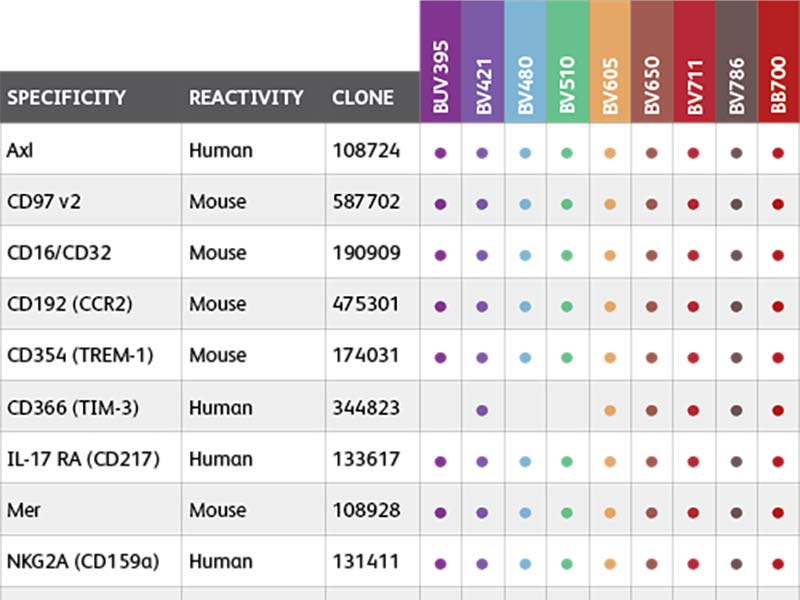The width and height of the screenshot is (800, 600).
Task: Click the BUV395 dot in the NKG2A row
Action: click(x=440, y=564)
